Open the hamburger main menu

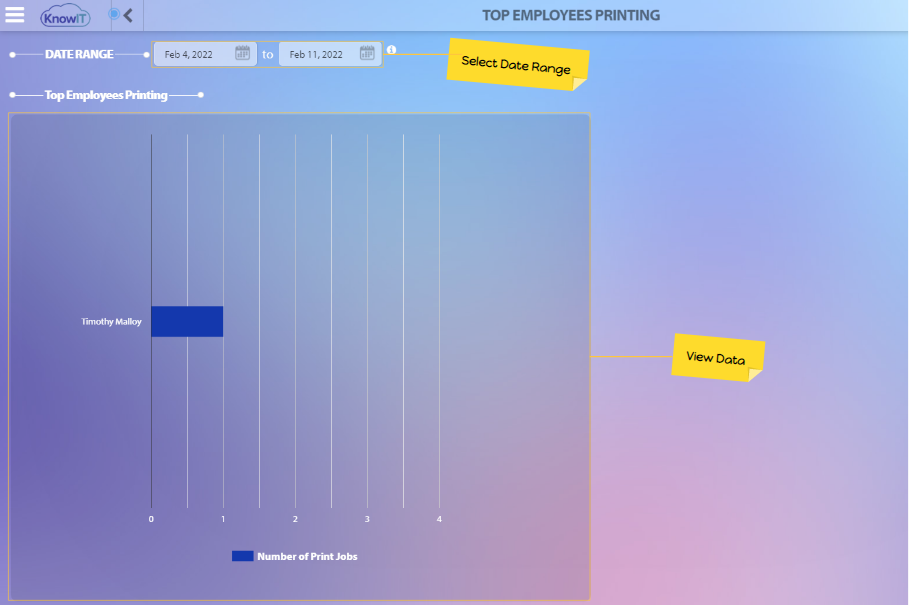click(15, 14)
